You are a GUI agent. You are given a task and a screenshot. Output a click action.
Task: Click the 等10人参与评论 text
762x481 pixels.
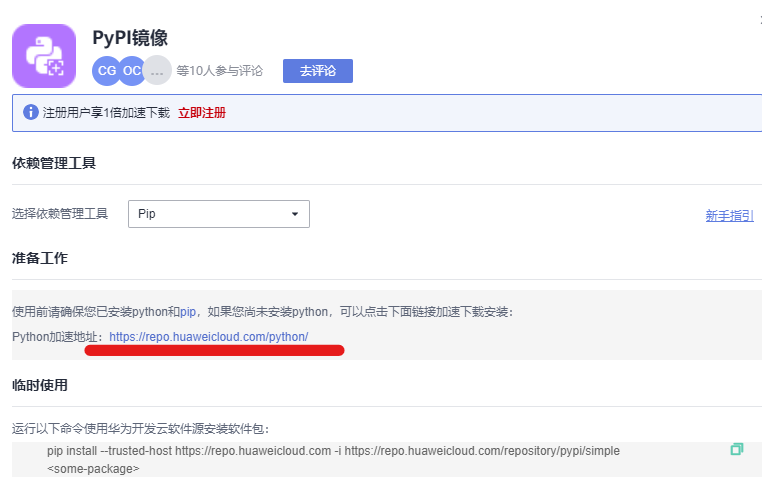pyautogui.click(x=220, y=71)
